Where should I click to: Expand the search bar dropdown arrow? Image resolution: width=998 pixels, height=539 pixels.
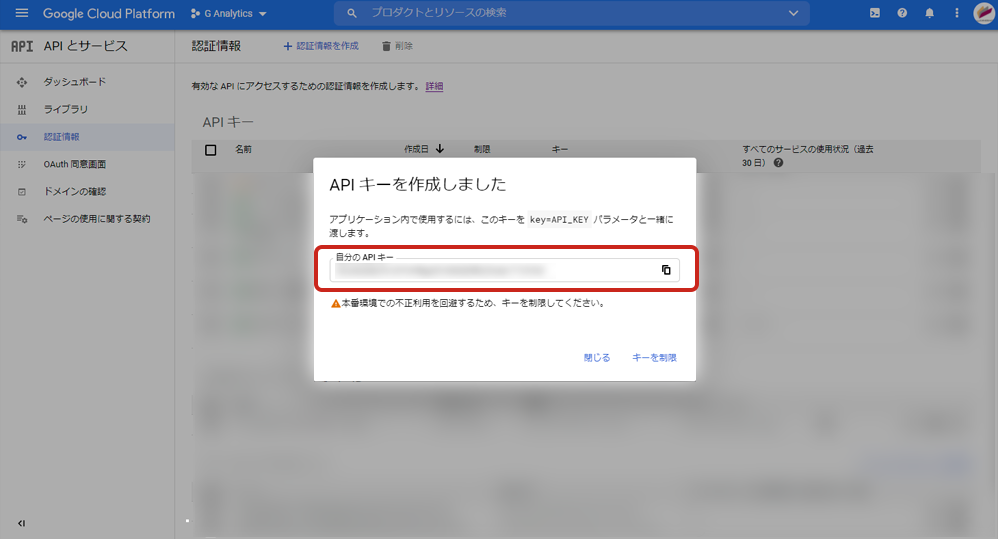[793, 13]
